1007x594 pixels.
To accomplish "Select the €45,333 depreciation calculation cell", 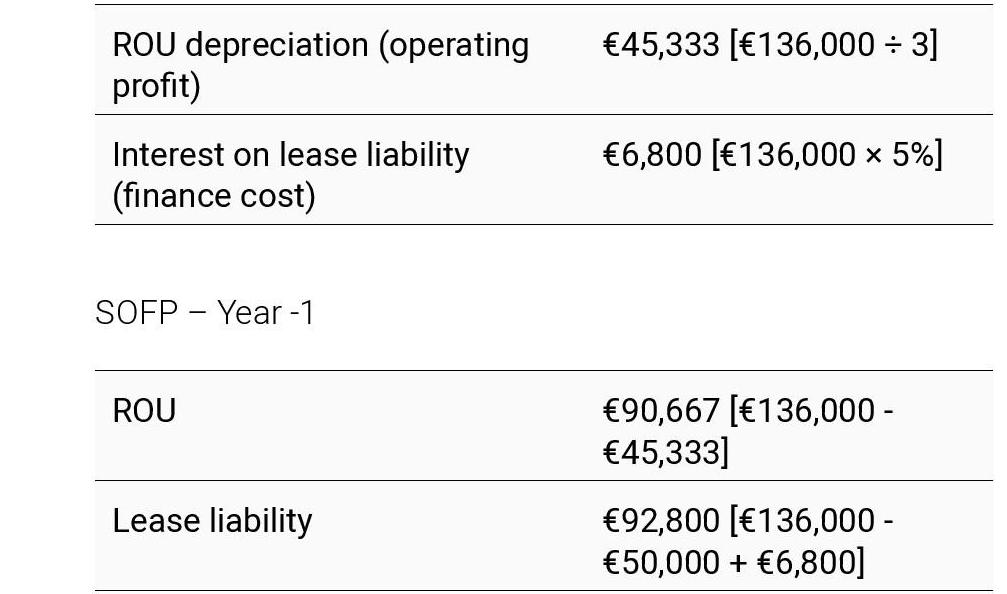I will tap(770, 45).
